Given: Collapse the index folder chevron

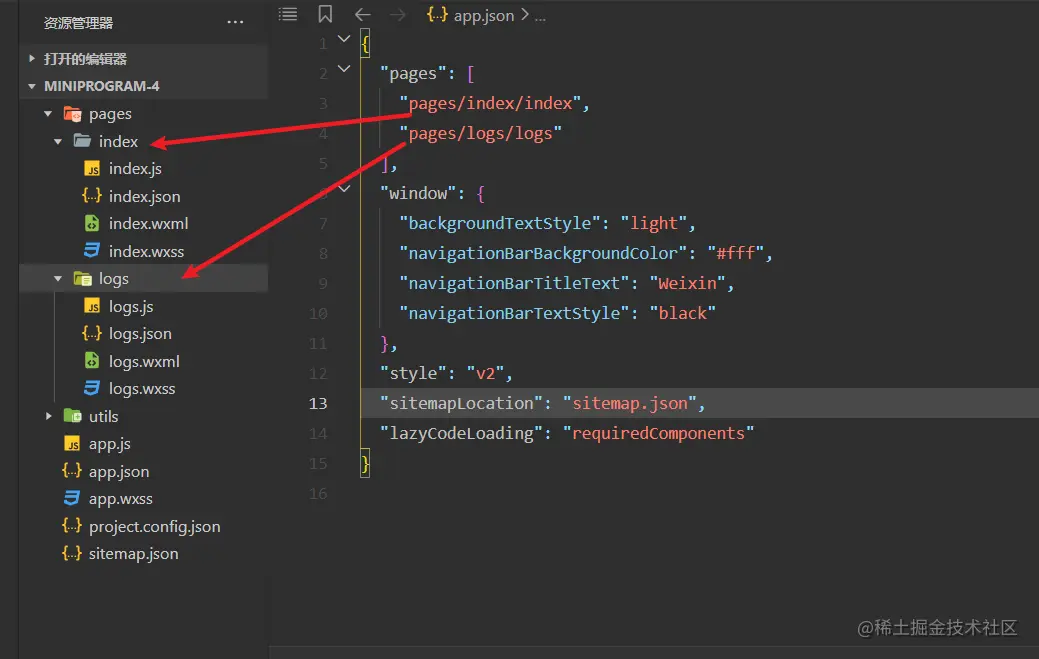Looking at the screenshot, I should pos(58,141).
